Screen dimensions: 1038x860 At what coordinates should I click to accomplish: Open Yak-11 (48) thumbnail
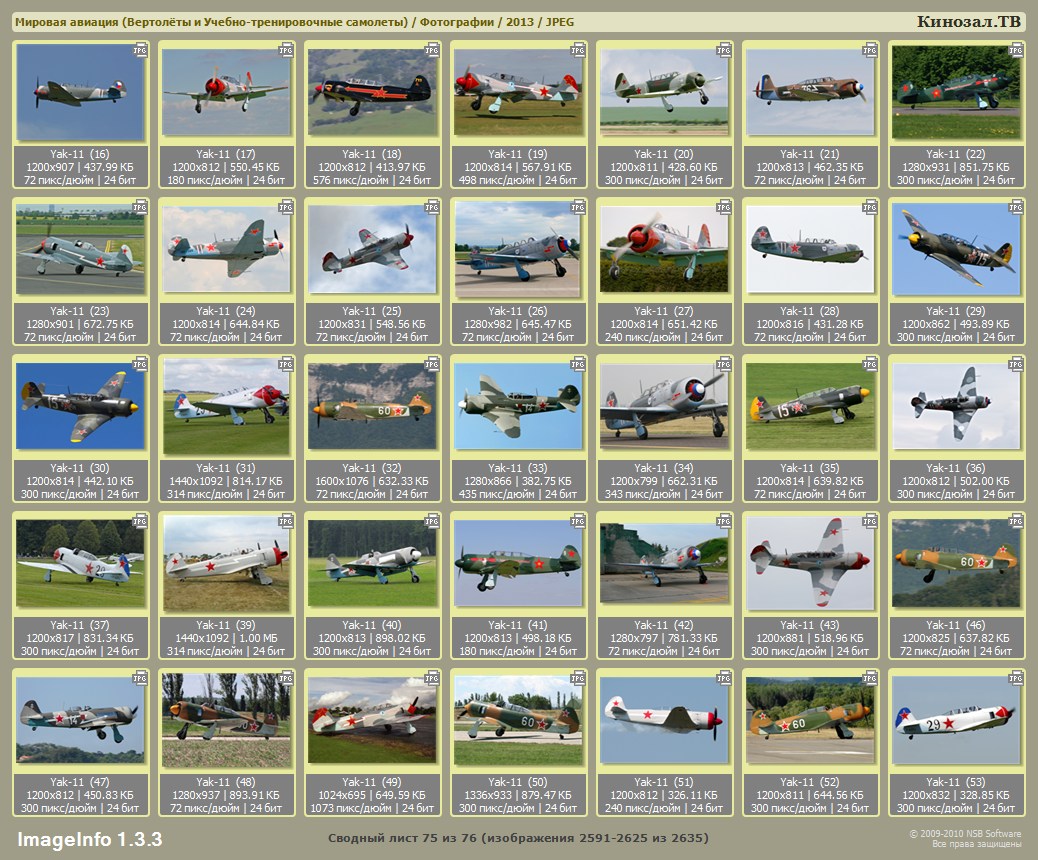point(226,720)
